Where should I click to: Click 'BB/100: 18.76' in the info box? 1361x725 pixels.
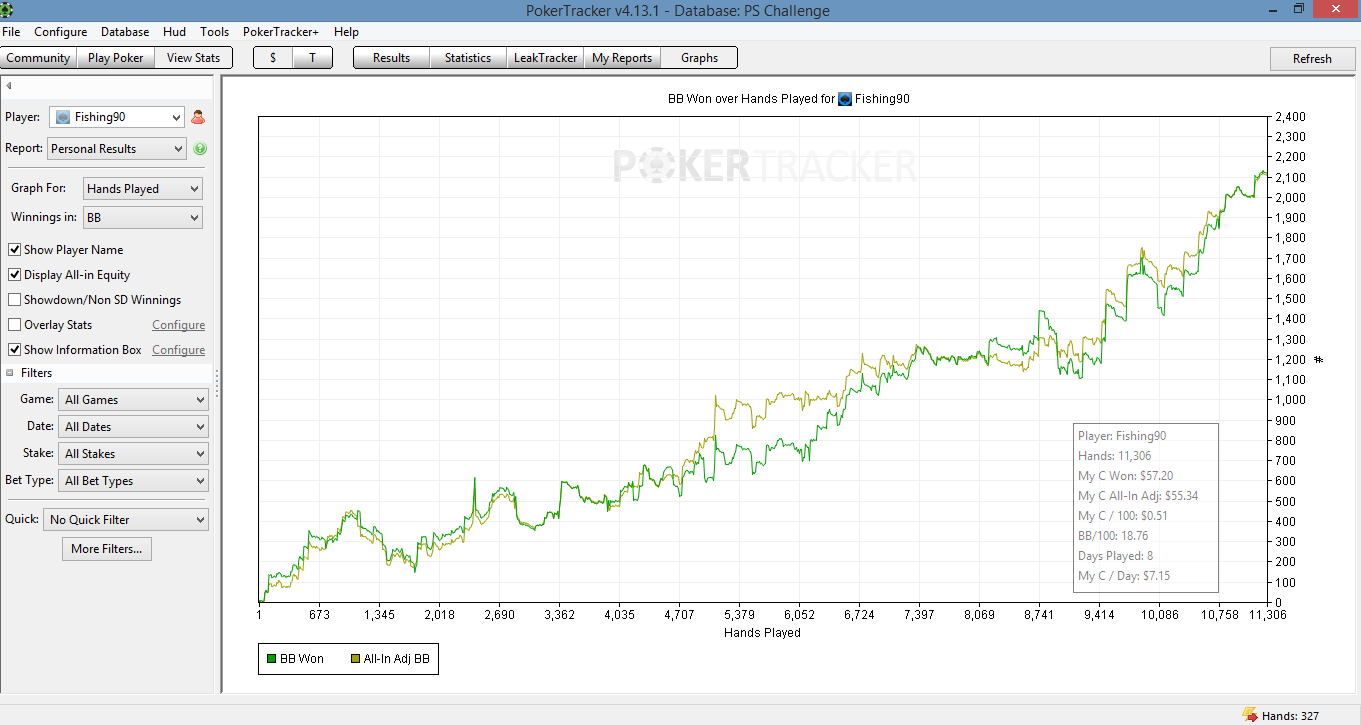(x=1113, y=536)
